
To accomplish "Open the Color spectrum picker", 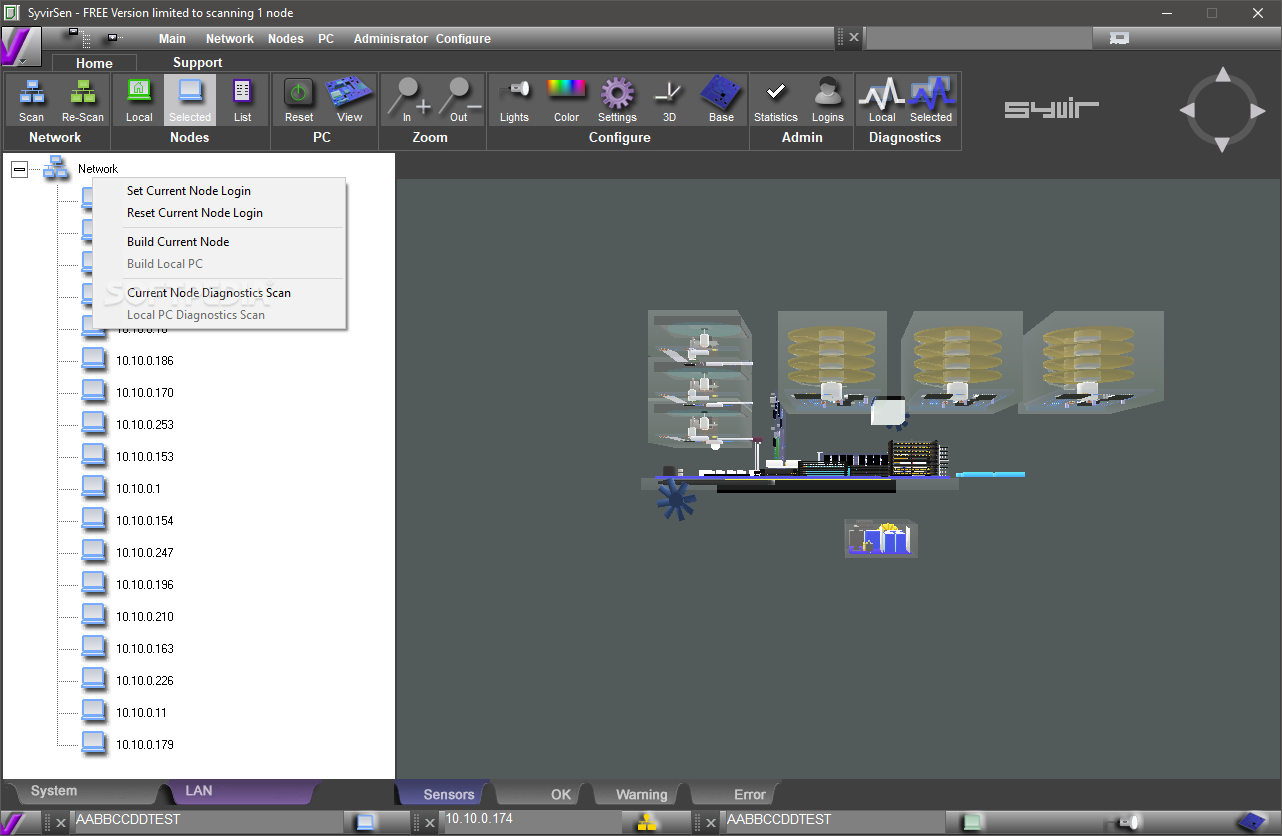I will 566,100.
